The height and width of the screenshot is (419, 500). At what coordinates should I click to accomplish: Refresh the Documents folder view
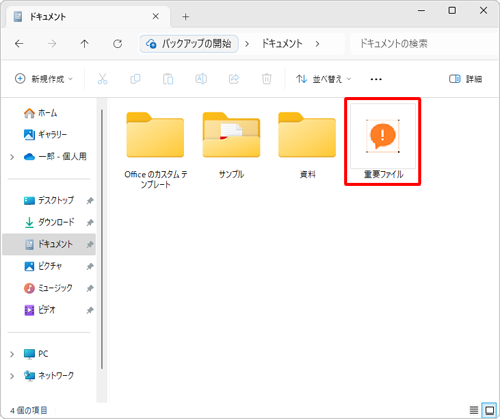(x=117, y=44)
